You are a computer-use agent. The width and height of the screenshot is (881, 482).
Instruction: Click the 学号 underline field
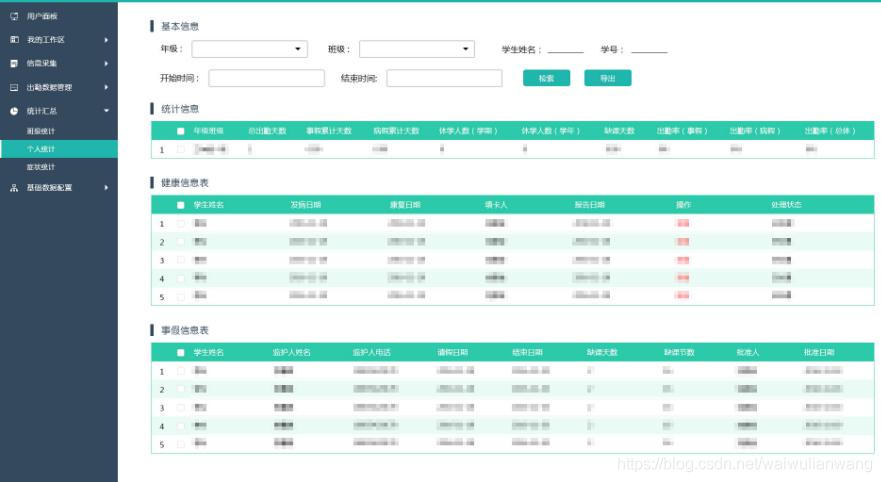pyautogui.click(x=650, y=49)
